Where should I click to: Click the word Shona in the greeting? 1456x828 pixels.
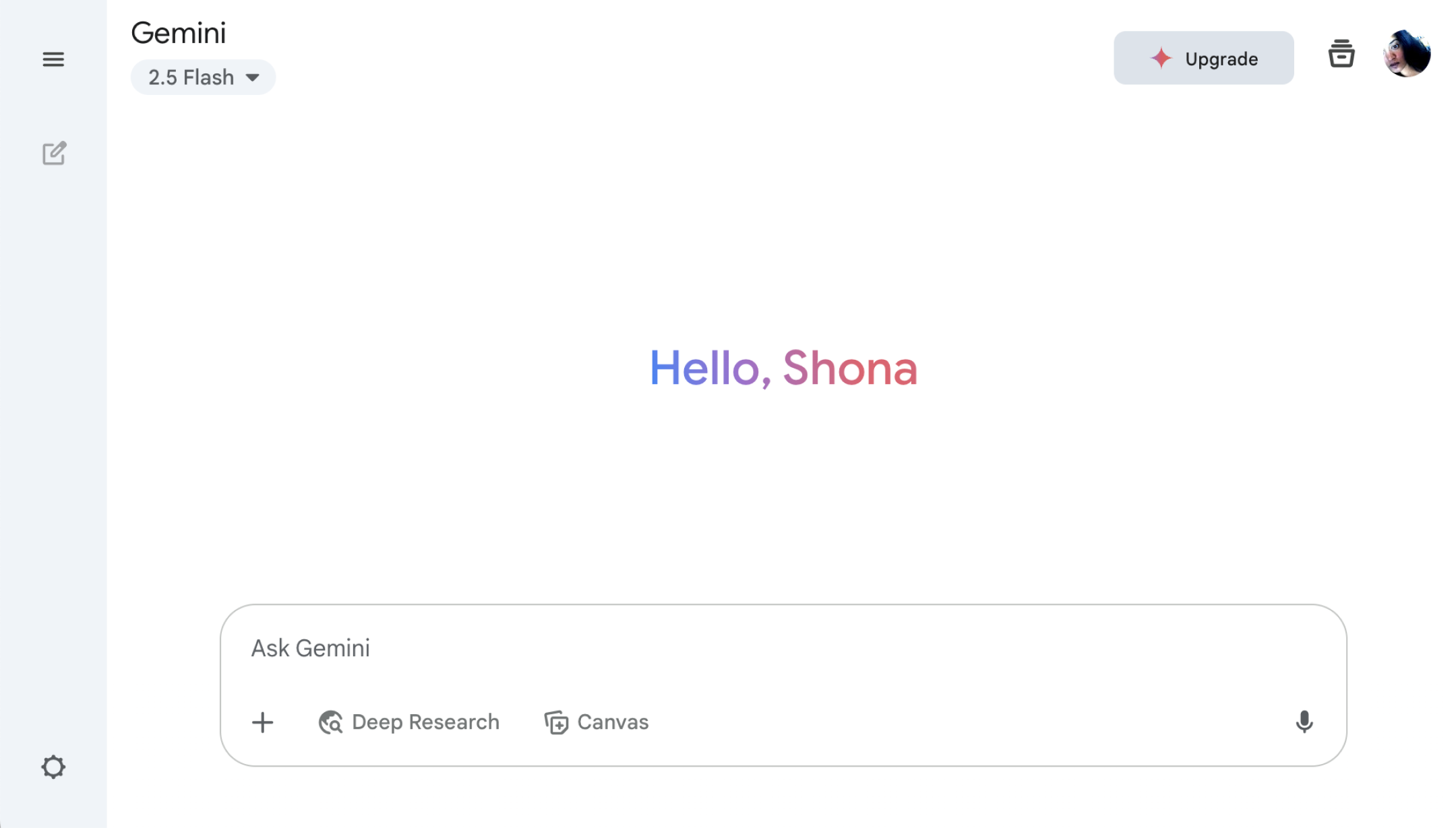(x=849, y=369)
